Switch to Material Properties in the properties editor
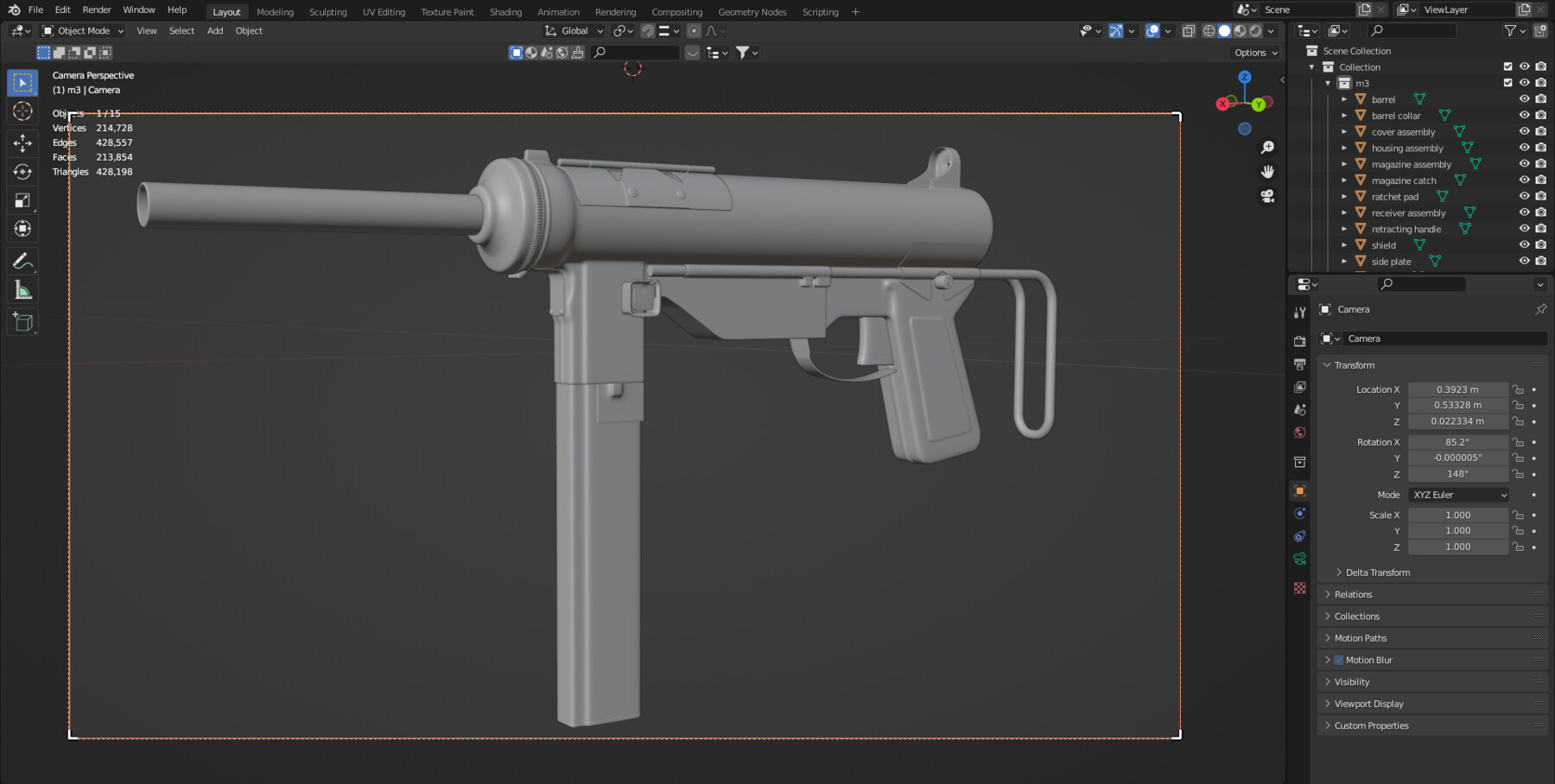 click(1300, 588)
